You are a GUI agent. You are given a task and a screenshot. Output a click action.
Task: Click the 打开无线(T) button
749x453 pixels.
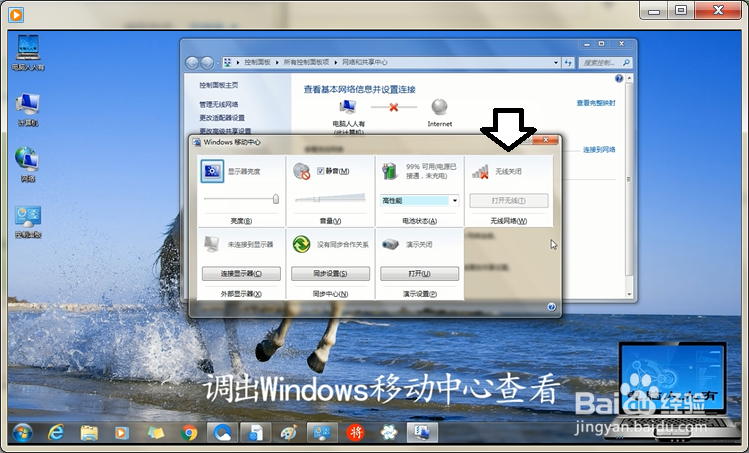pos(509,201)
